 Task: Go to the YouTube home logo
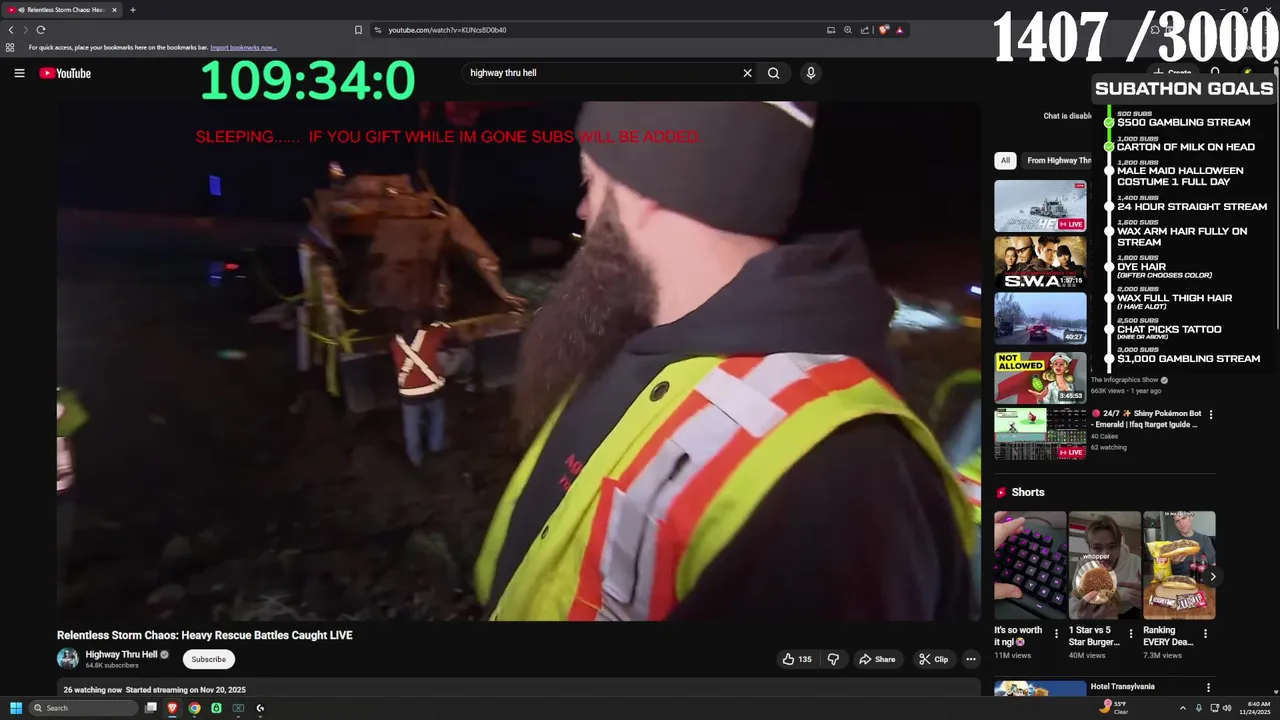[65, 73]
